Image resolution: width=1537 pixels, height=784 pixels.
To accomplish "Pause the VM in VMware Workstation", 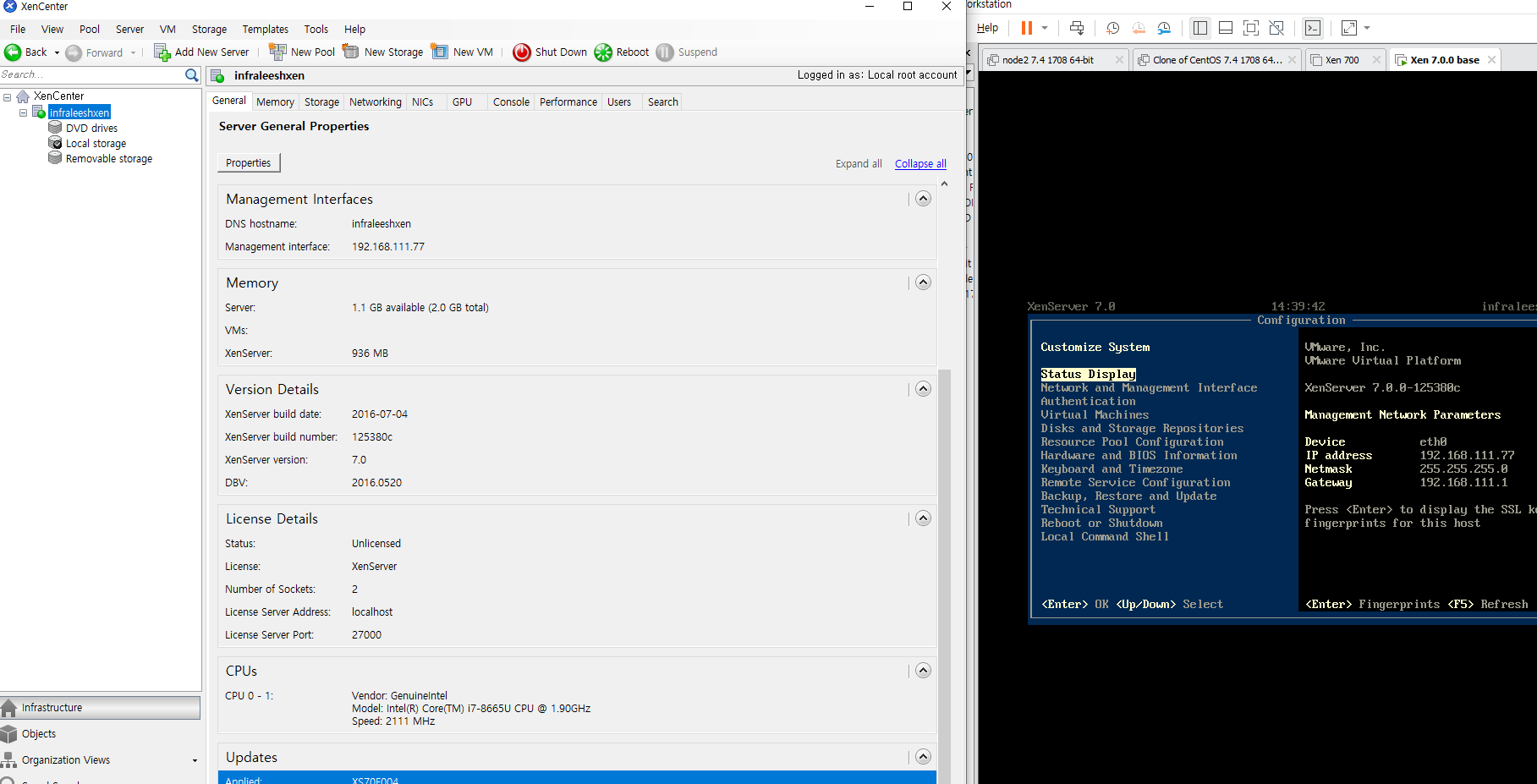I will pos(1026,28).
